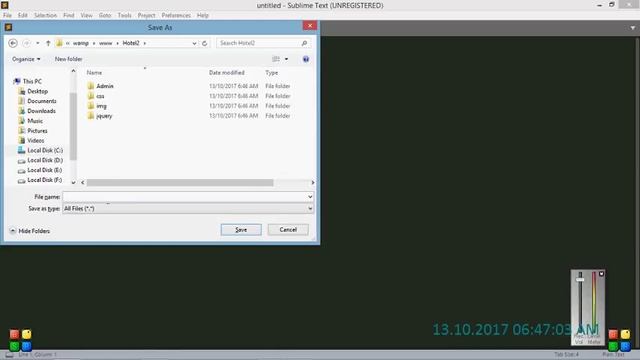Image resolution: width=640 pixels, height=360 pixels.
Task: Open Sublime Text Edit menu
Action: tap(22, 15)
